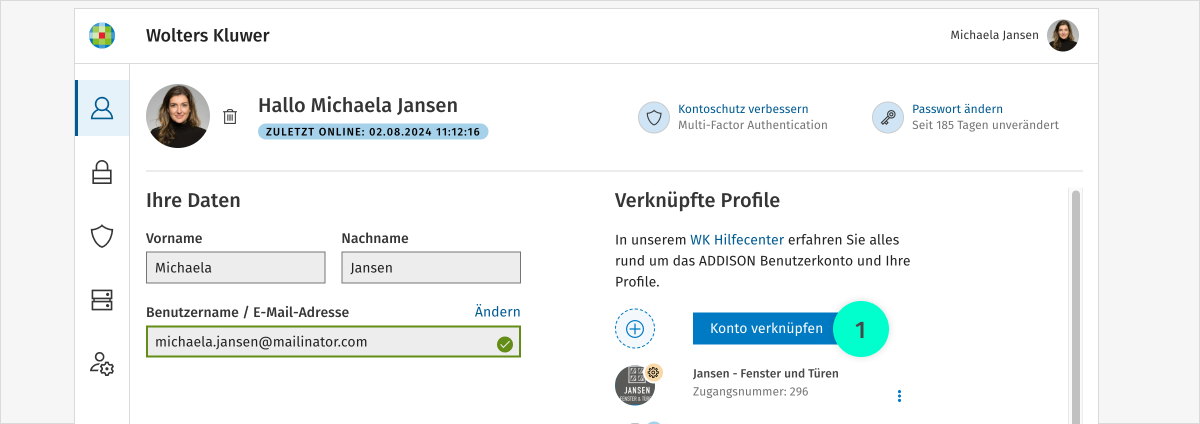
Task: Click the ZULETZT ONLINE timestamp badge
Action: [373, 132]
